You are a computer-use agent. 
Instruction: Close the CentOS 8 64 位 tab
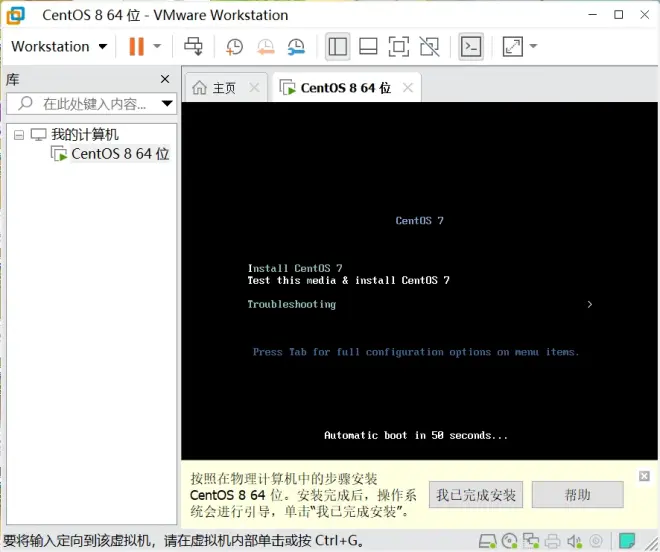[x=408, y=88]
